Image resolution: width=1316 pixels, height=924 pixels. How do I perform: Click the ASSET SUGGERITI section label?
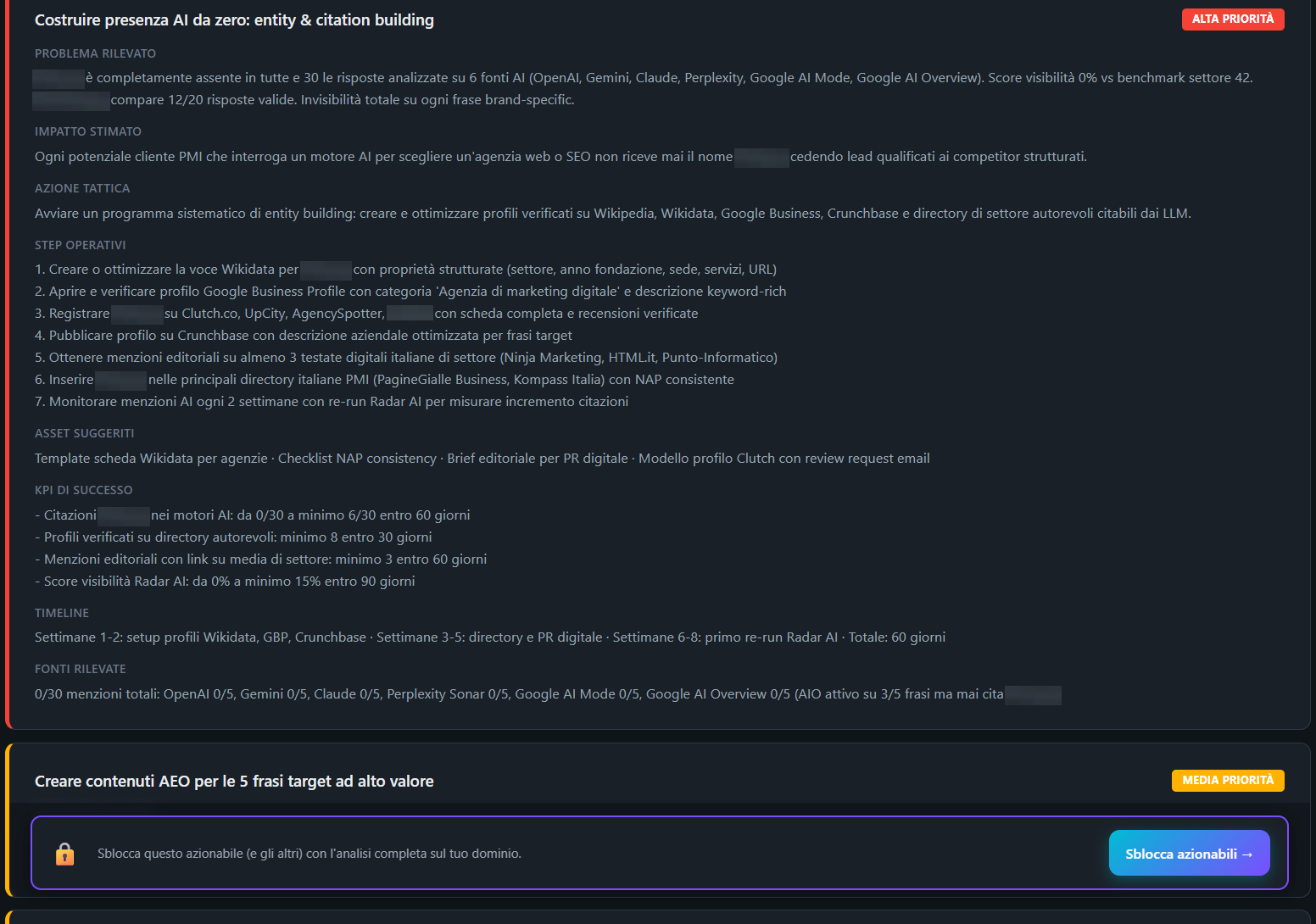click(84, 433)
